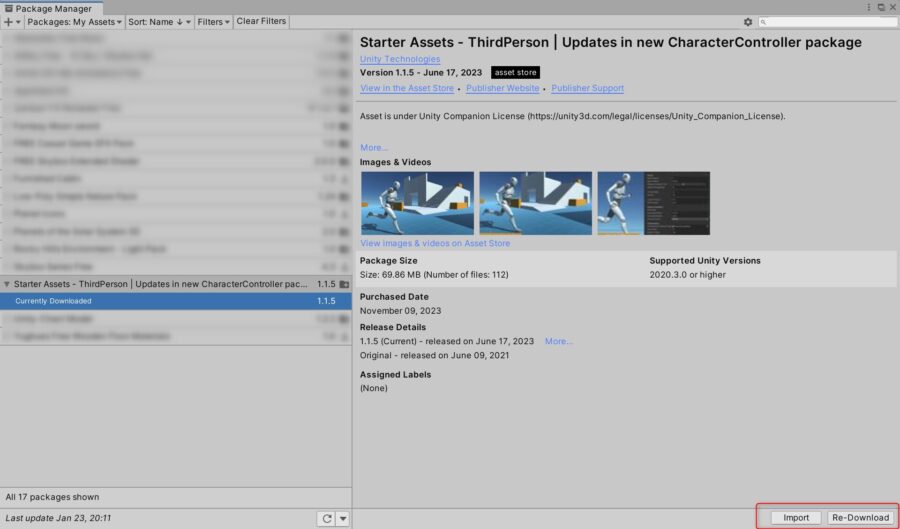Image resolution: width=900 pixels, height=529 pixels.
Task: Click the Clear Filters button
Action: (261, 21)
